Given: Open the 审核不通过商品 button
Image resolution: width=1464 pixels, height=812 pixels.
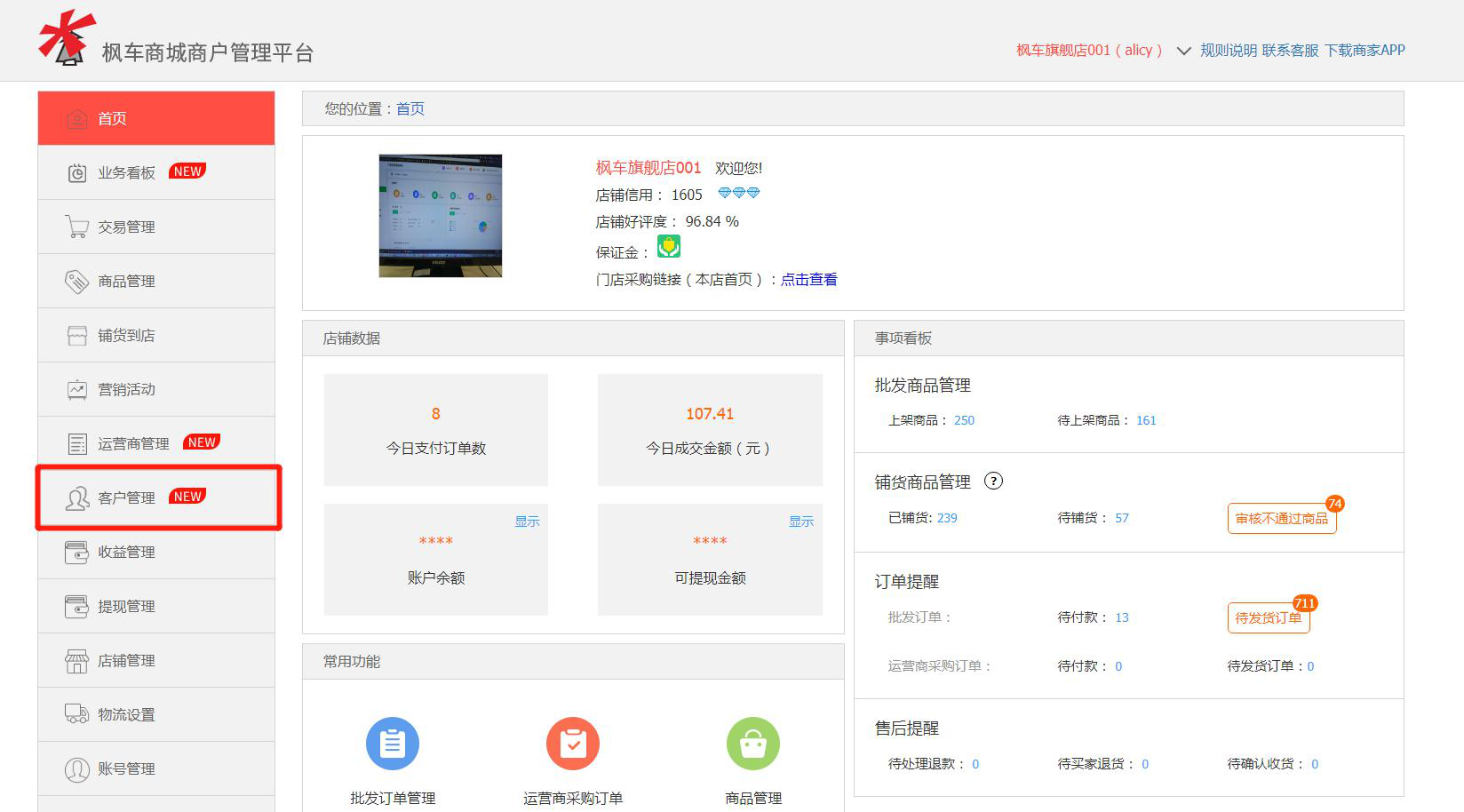Looking at the screenshot, I should (1281, 519).
